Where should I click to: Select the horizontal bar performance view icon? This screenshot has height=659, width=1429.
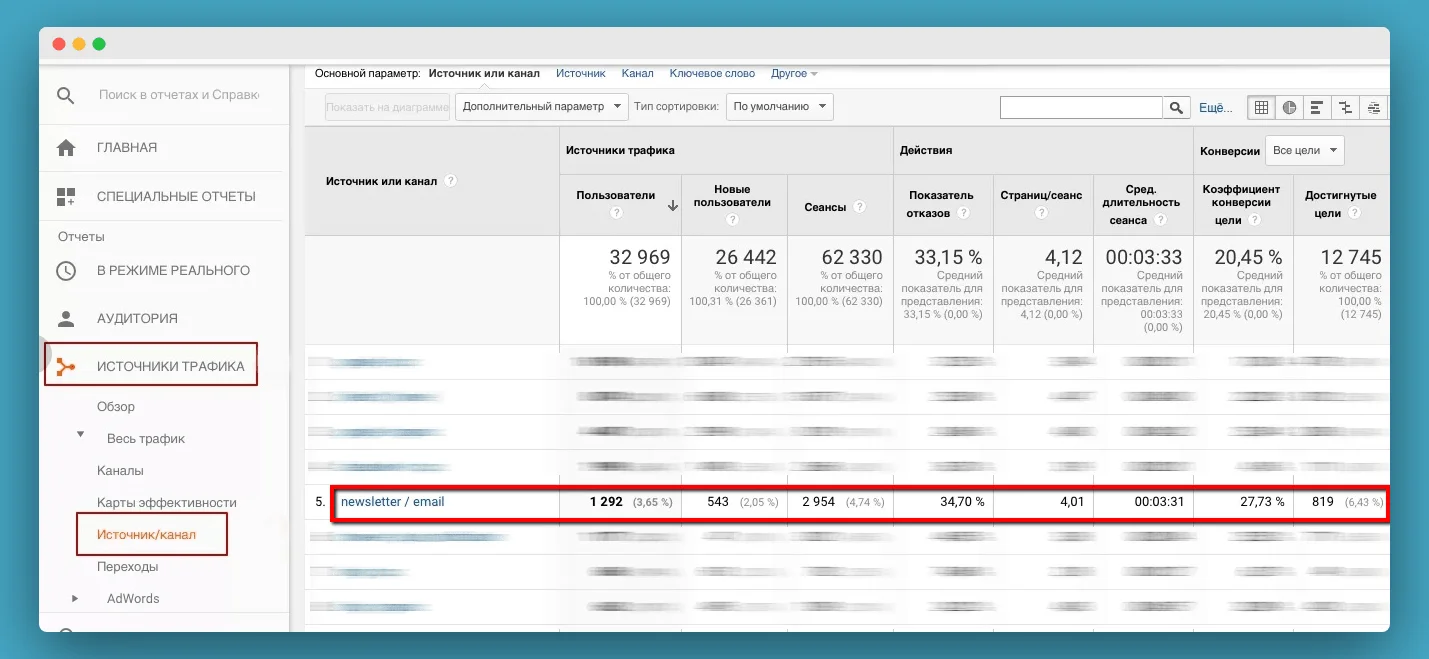1317,107
